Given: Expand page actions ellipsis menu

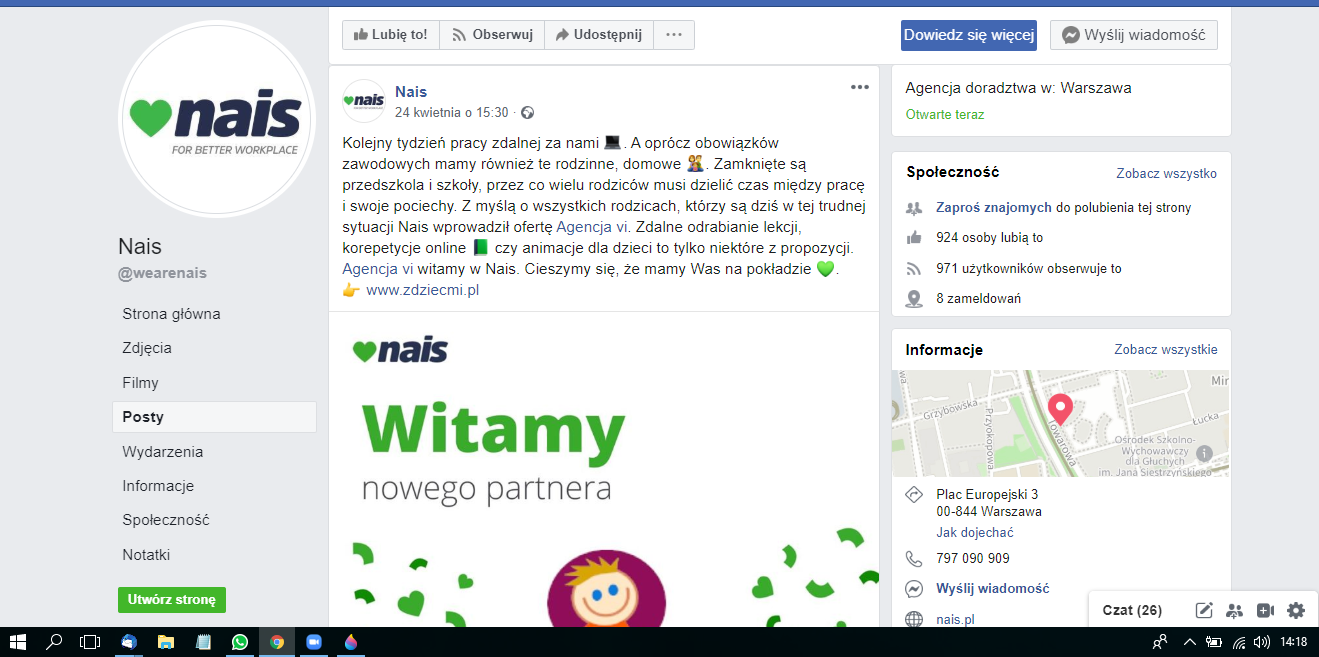Looking at the screenshot, I should (674, 35).
